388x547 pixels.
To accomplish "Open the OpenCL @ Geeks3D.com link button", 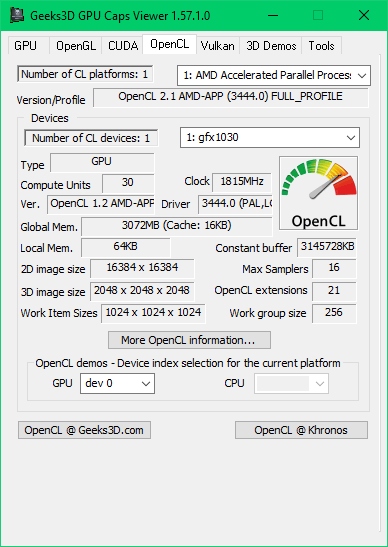I will [84, 430].
